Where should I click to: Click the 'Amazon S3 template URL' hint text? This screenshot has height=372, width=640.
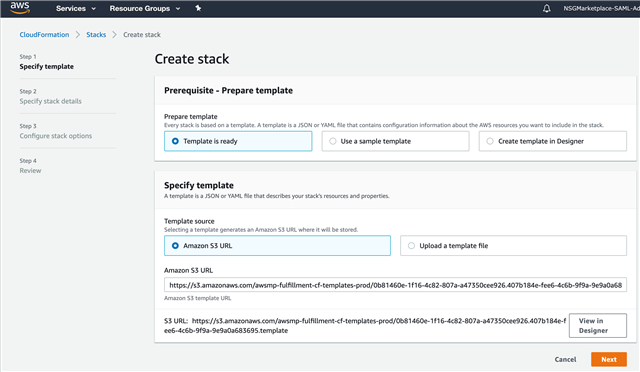198,298
